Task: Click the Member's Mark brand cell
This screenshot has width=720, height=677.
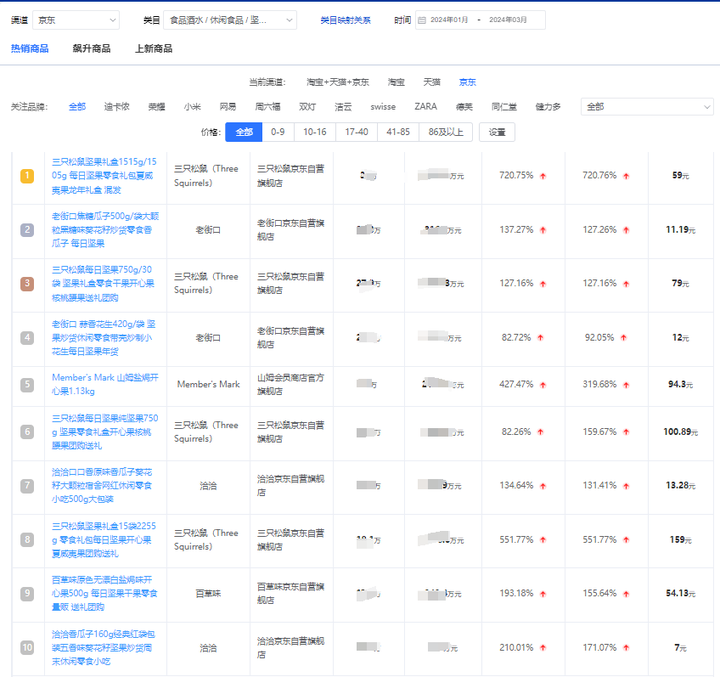Action: point(208,384)
